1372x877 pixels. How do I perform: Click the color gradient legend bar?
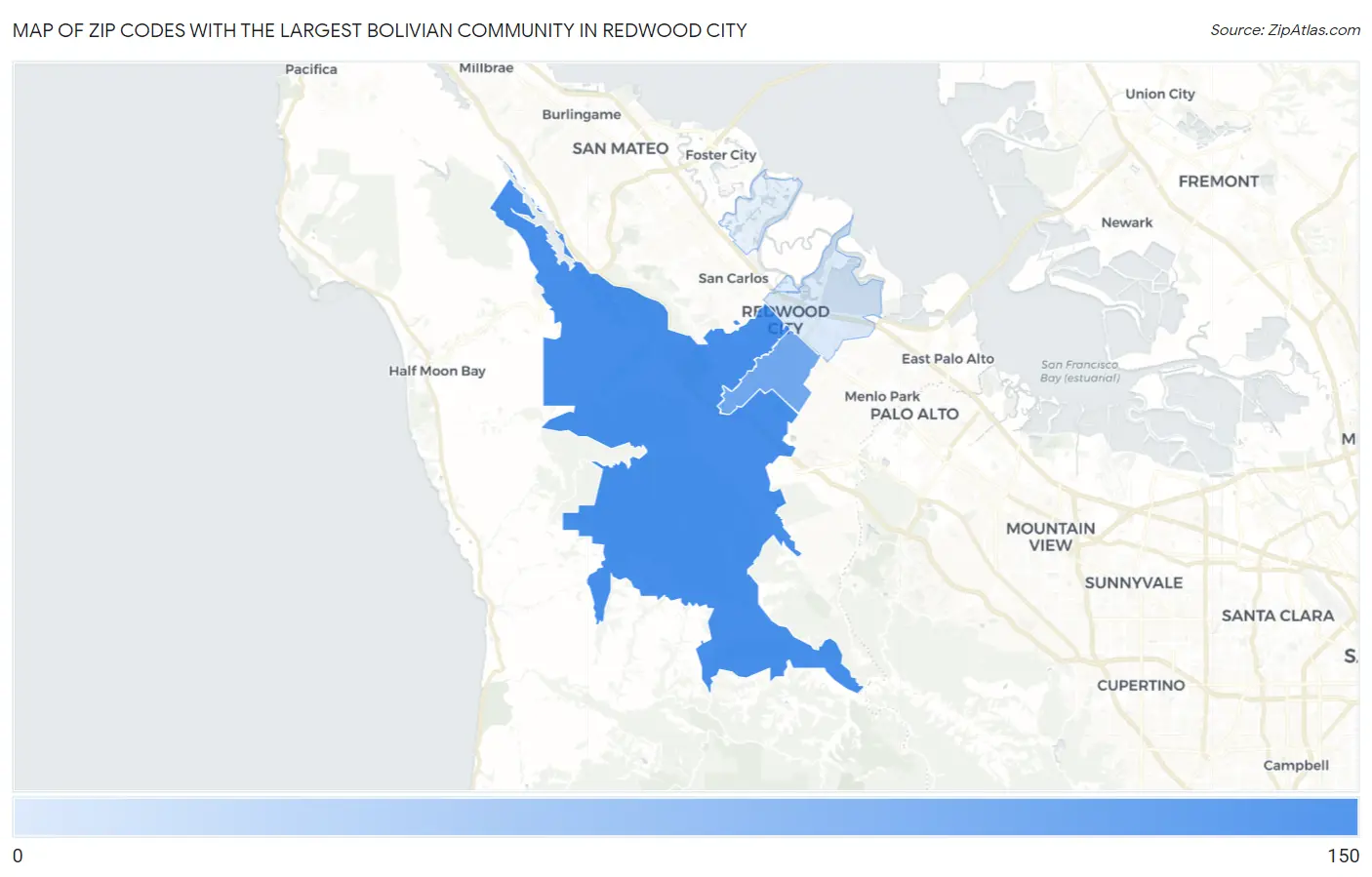[x=685, y=817]
